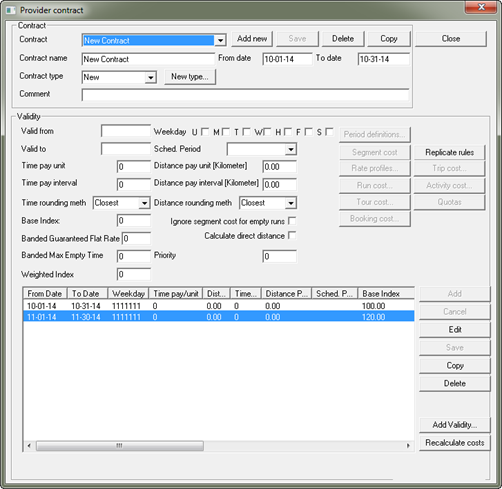
Task: Click the 100.00 base index cell
Action: coord(373,306)
